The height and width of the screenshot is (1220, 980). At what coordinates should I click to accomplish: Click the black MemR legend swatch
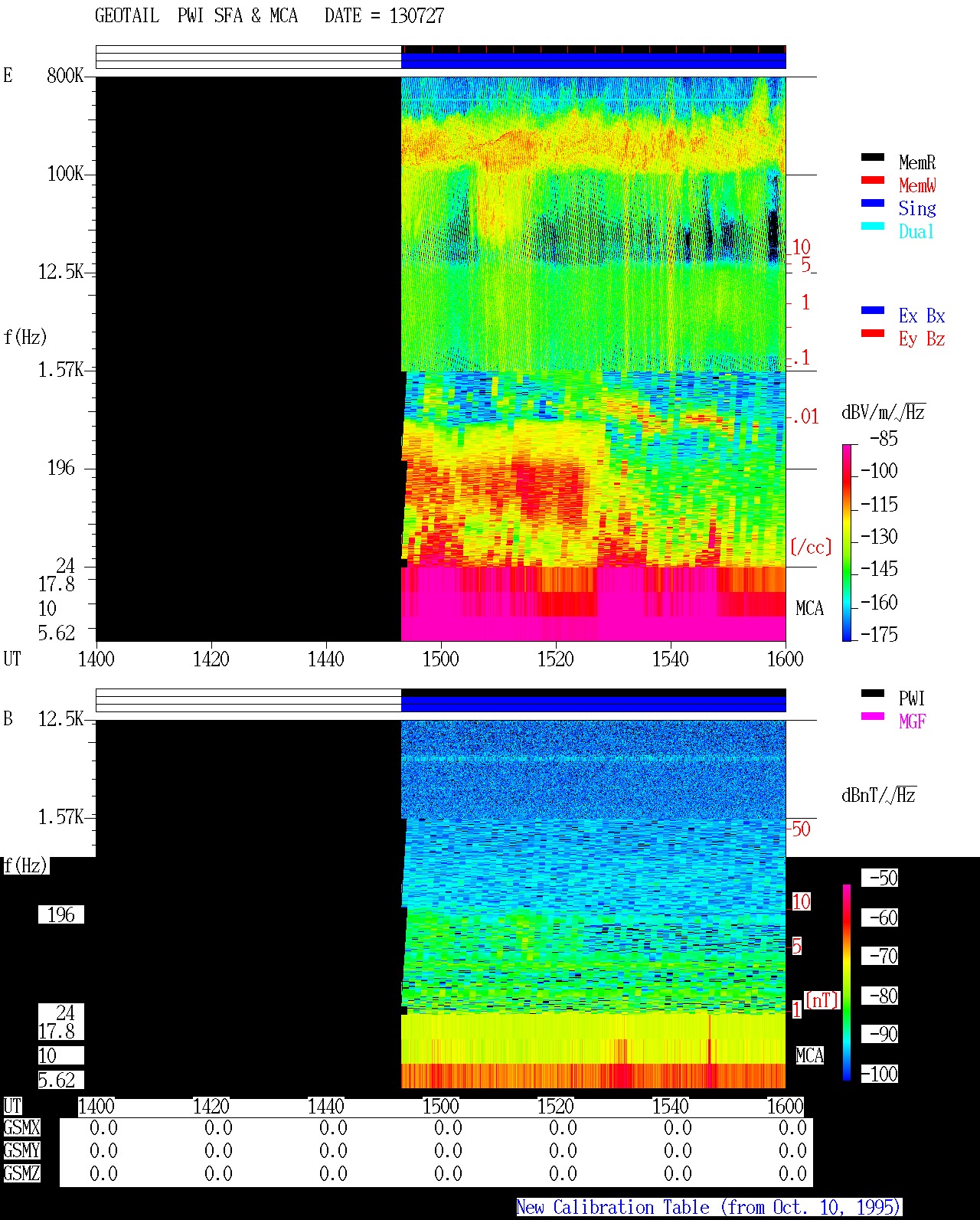(x=873, y=158)
